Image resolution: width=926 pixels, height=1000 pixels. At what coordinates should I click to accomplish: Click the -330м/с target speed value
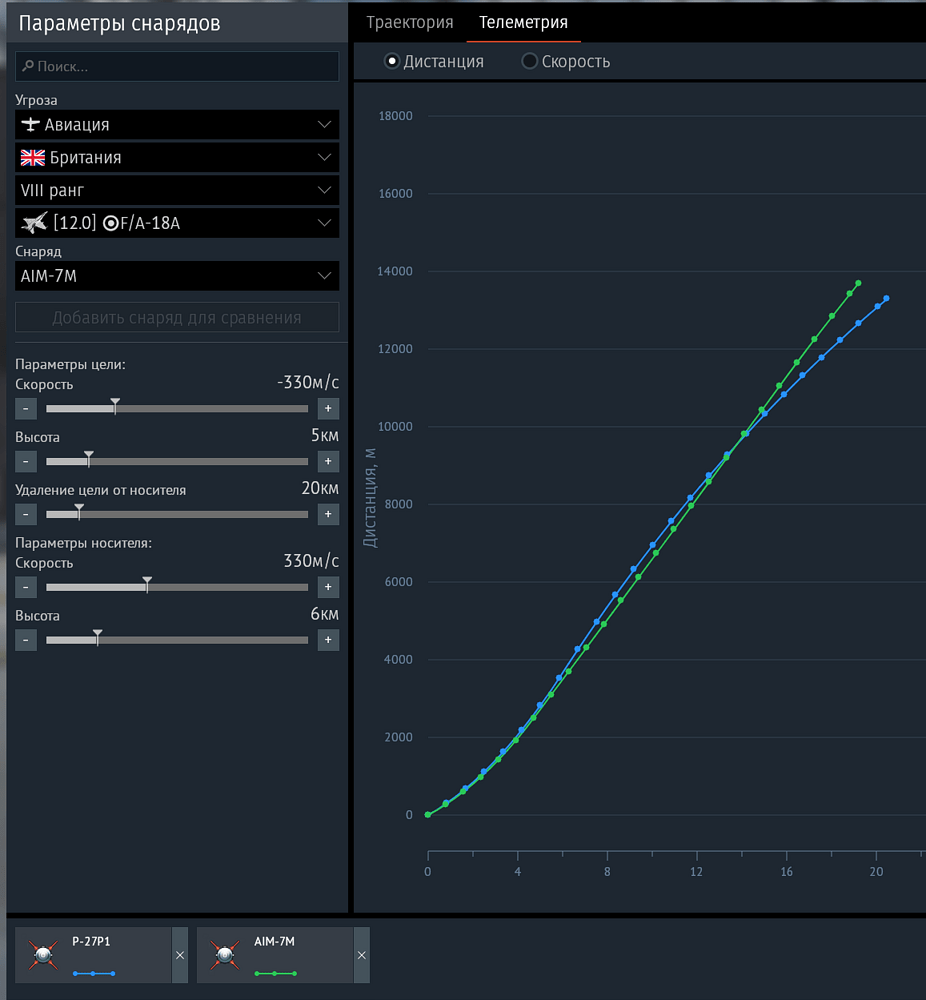308,382
